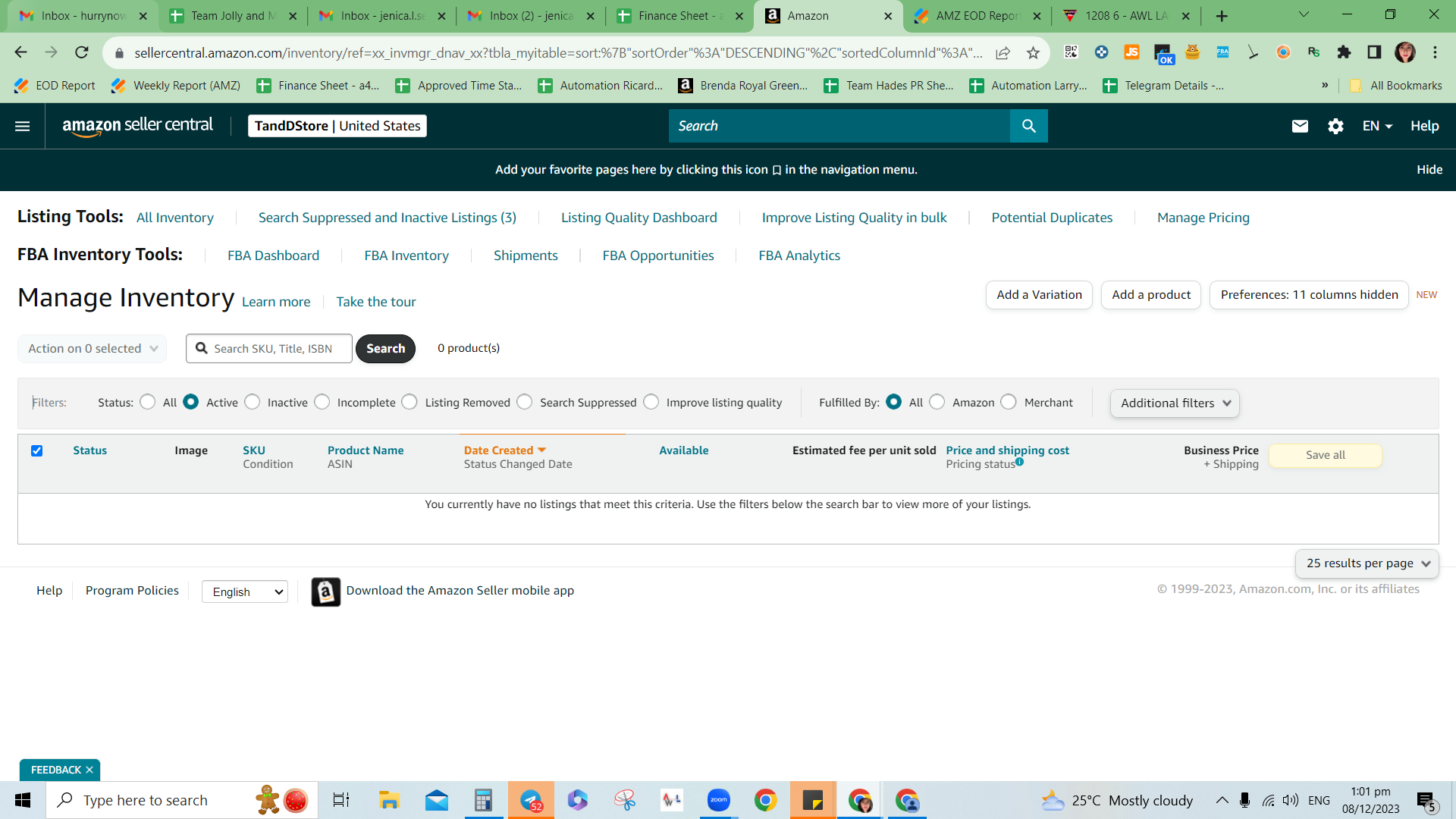Click the Add a product button
Screen dimensions: 1456x819
tap(1151, 295)
